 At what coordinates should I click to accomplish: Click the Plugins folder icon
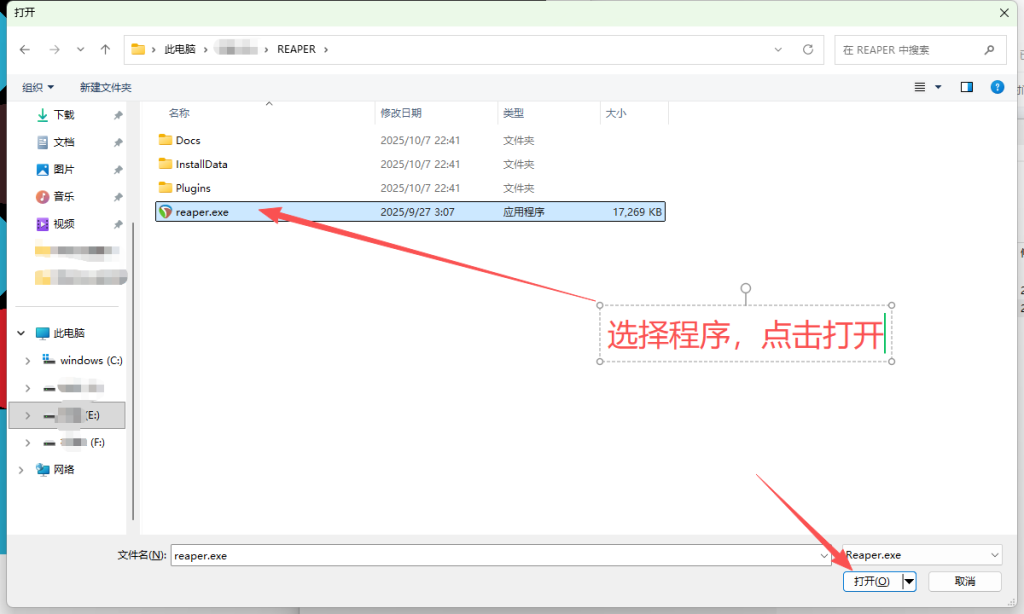(166, 187)
